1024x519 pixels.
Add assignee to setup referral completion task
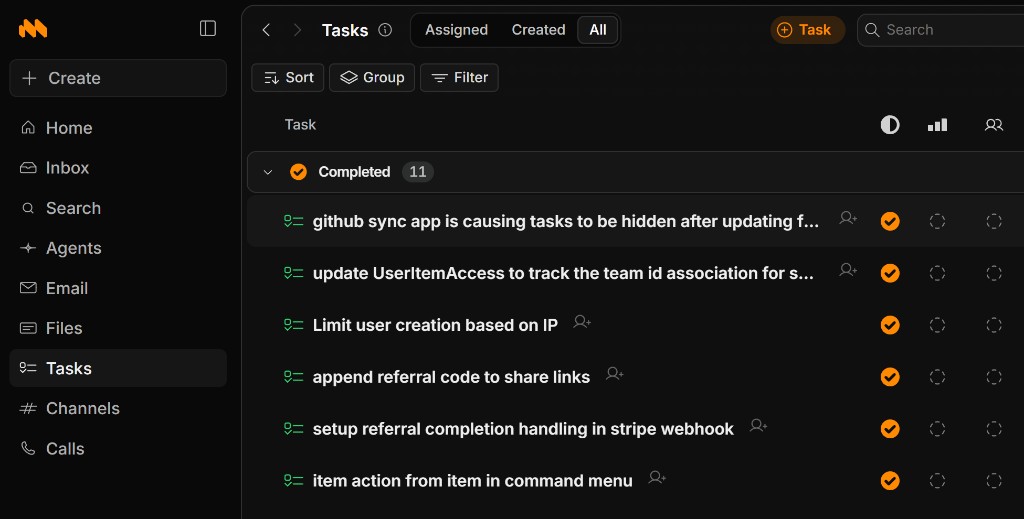758,426
